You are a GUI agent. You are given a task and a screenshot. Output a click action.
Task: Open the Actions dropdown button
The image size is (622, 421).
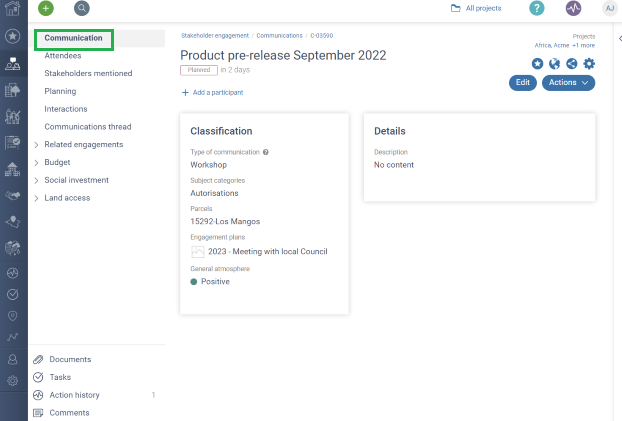click(568, 83)
